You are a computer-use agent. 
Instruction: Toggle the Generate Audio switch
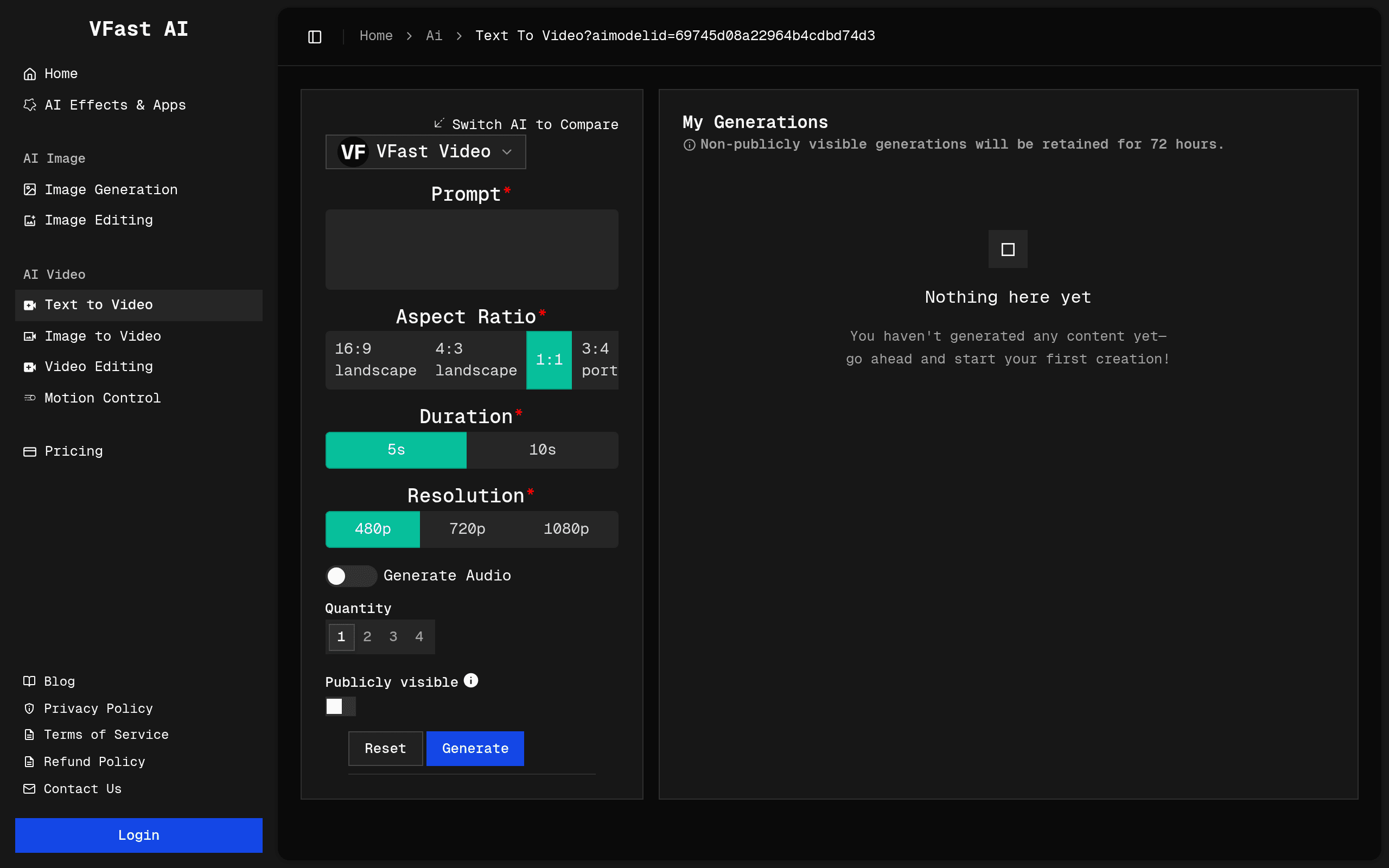[351, 576]
